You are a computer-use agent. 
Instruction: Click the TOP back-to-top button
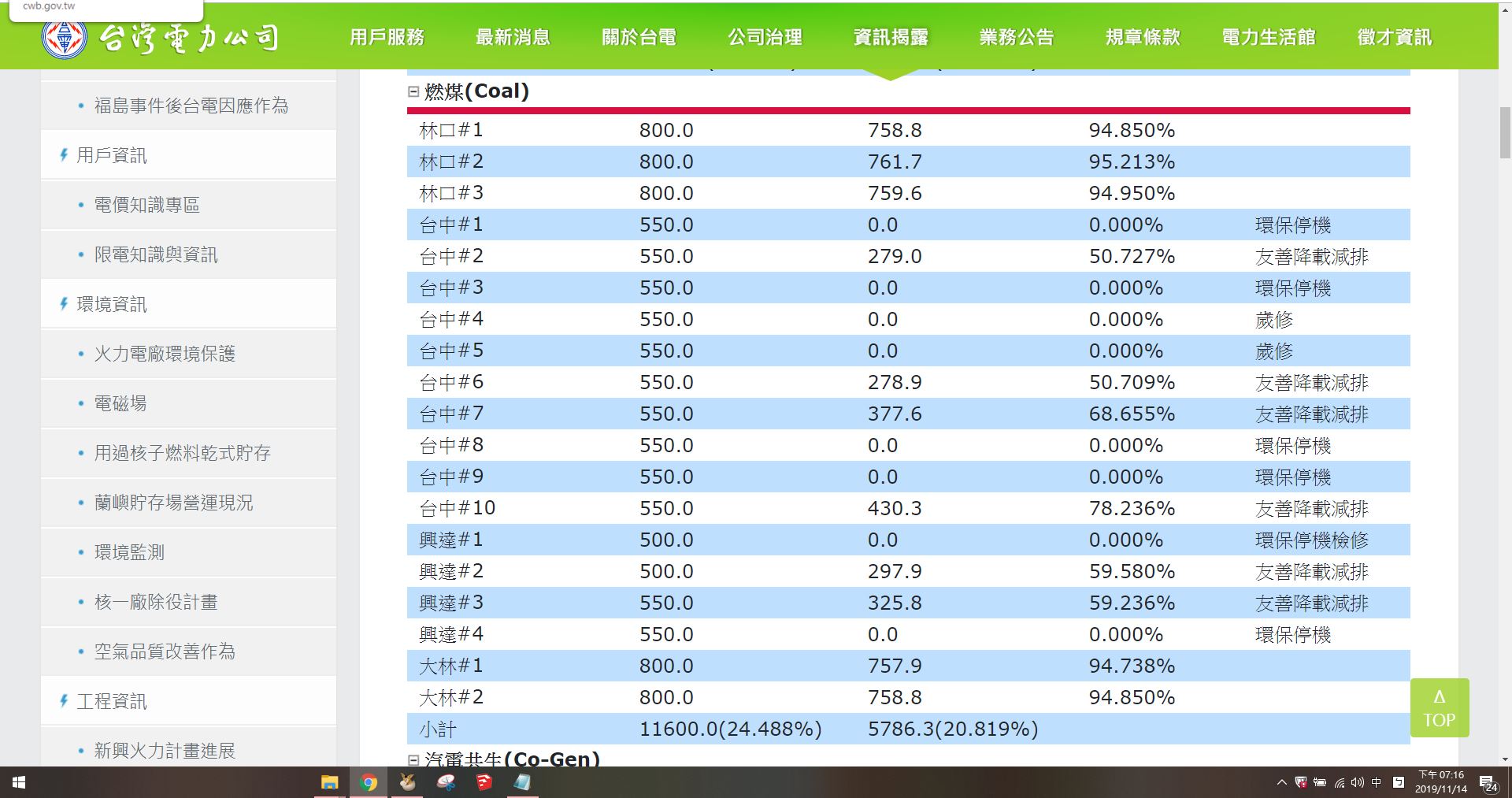1440,707
